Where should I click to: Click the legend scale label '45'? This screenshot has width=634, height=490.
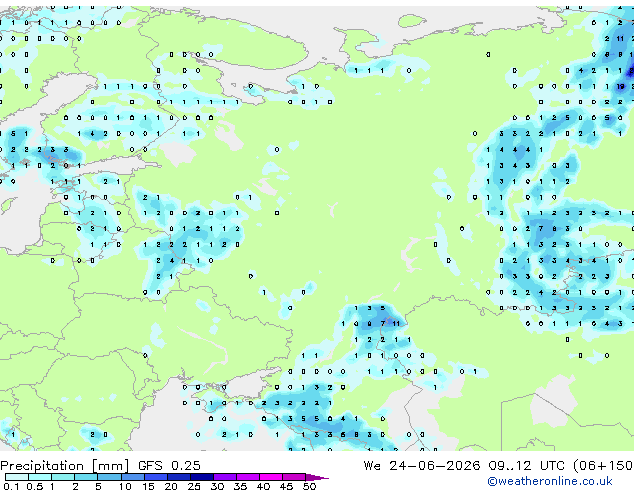pyautogui.click(x=286, y=486)
